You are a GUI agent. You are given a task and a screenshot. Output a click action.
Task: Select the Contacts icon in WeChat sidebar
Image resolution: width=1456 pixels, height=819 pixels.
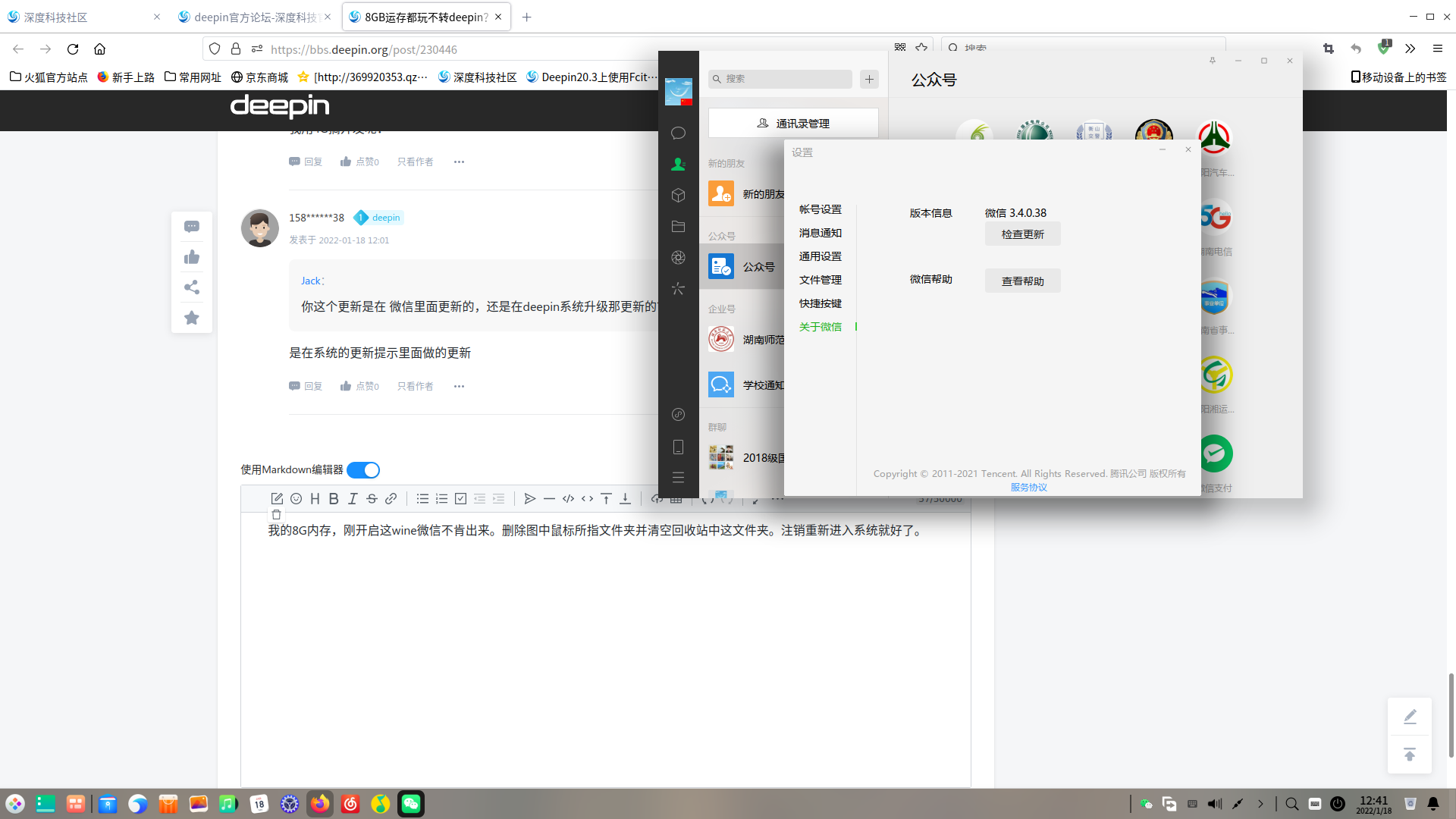[x=678, y=163]
